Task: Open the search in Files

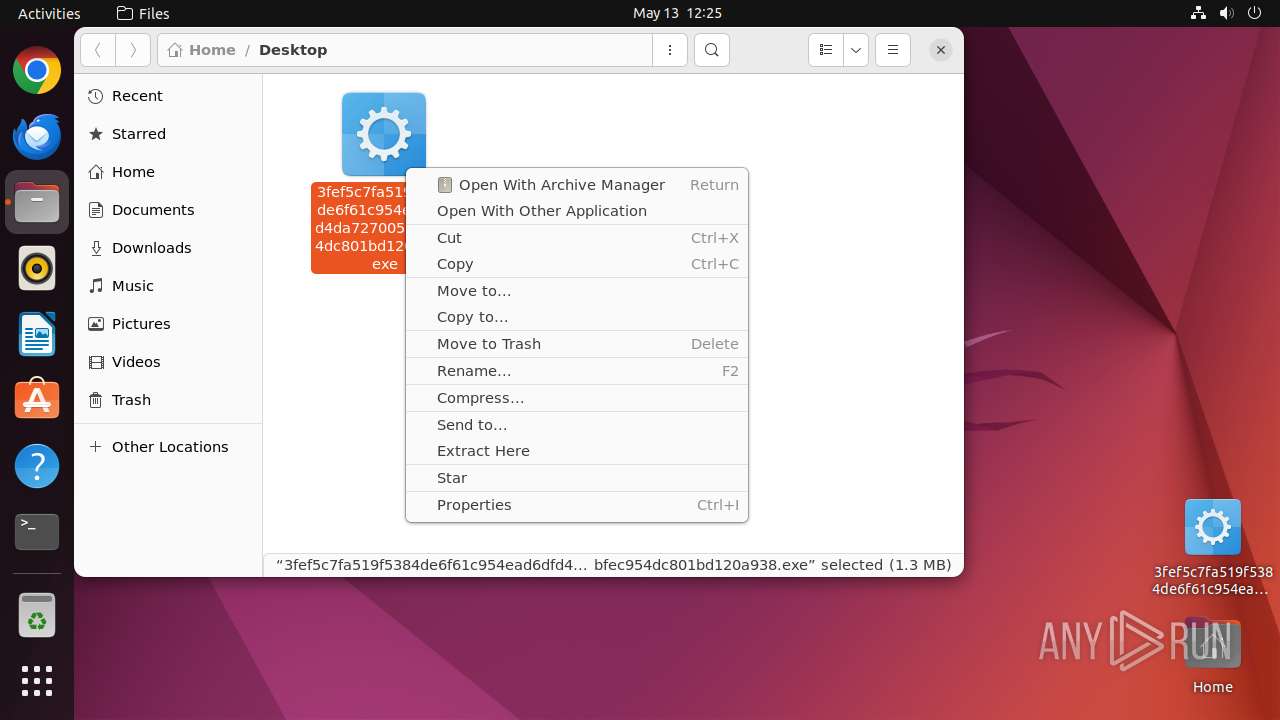Action: (x=711, y=50)
